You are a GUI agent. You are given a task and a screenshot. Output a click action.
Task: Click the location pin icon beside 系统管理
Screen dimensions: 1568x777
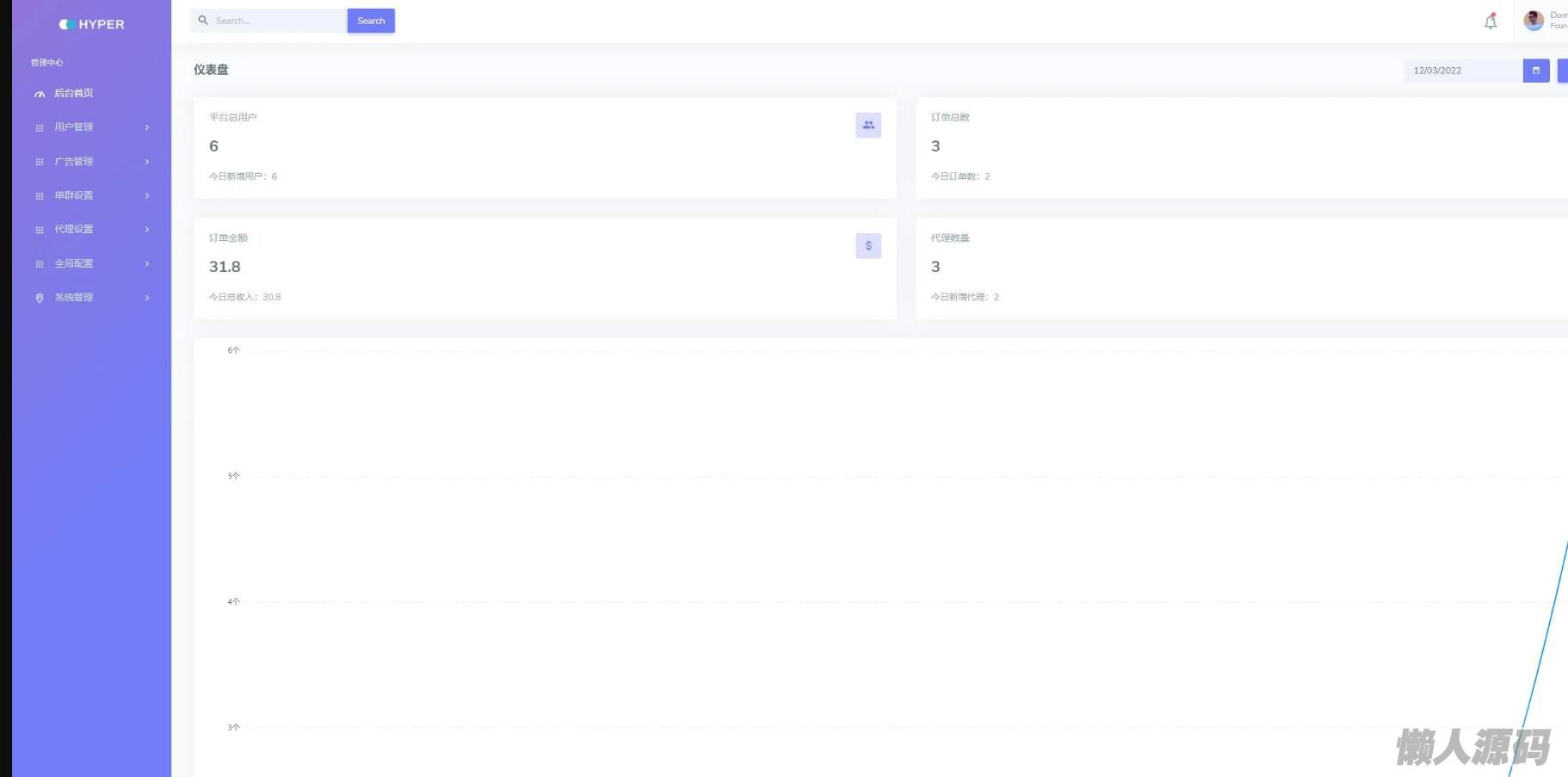[x=40, y=298]
